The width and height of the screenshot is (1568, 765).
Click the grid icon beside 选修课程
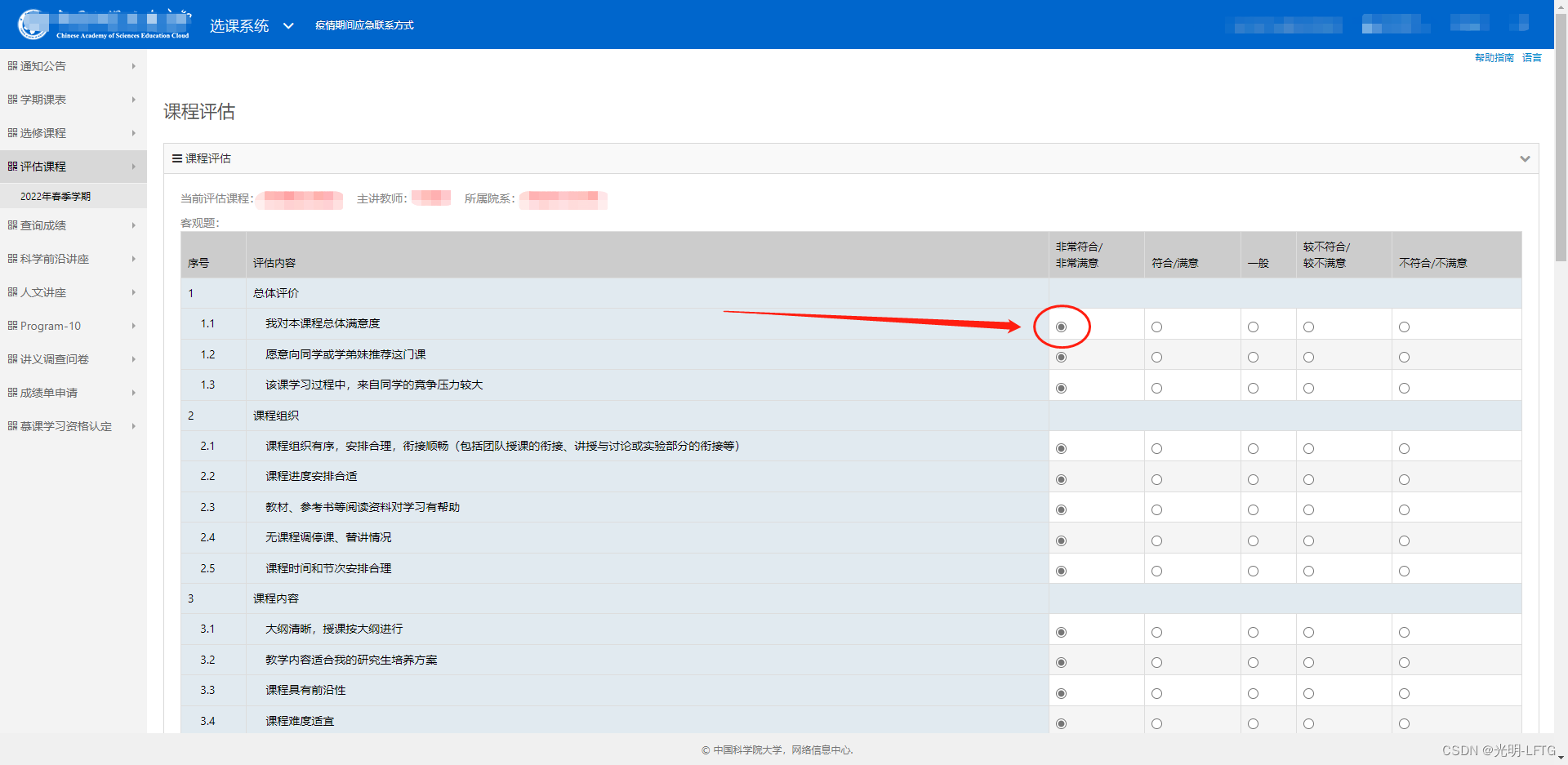[x=12, y=133]
